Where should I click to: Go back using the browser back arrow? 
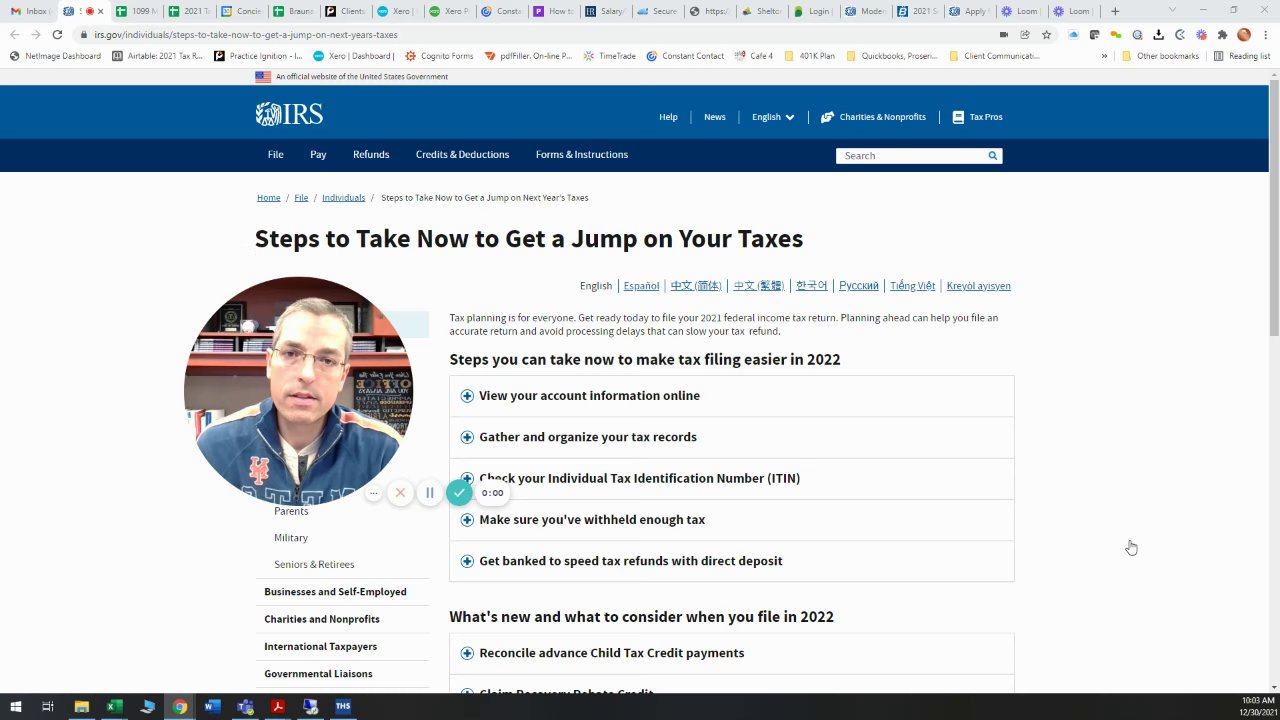[15, 35]
